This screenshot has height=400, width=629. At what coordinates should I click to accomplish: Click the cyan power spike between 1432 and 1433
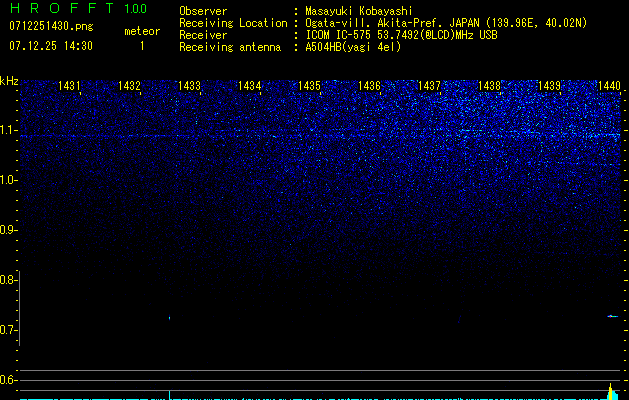(169, 394)
